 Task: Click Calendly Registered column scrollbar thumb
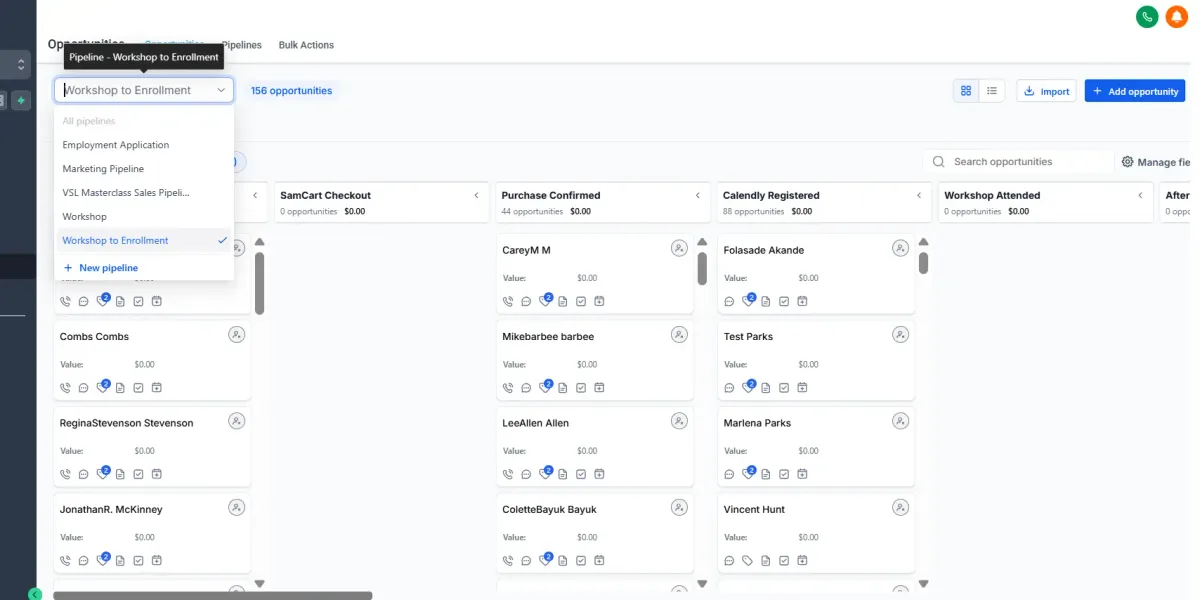point(923,262)
